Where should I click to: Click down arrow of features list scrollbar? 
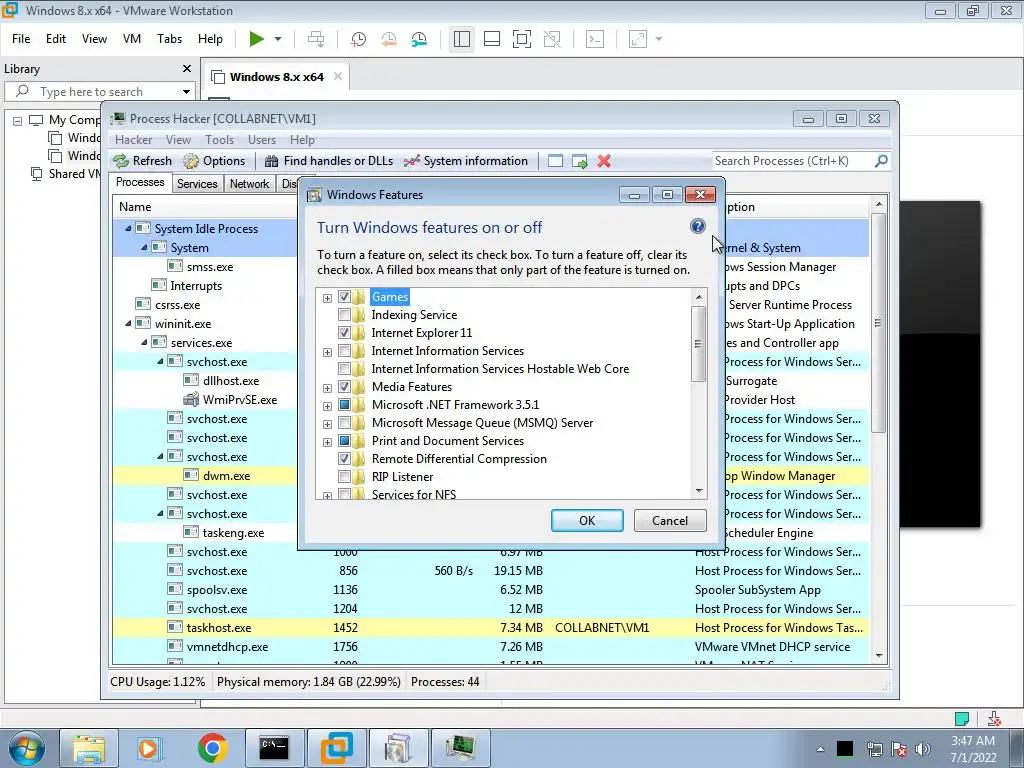pyautogui.click(x=699, y=490)
